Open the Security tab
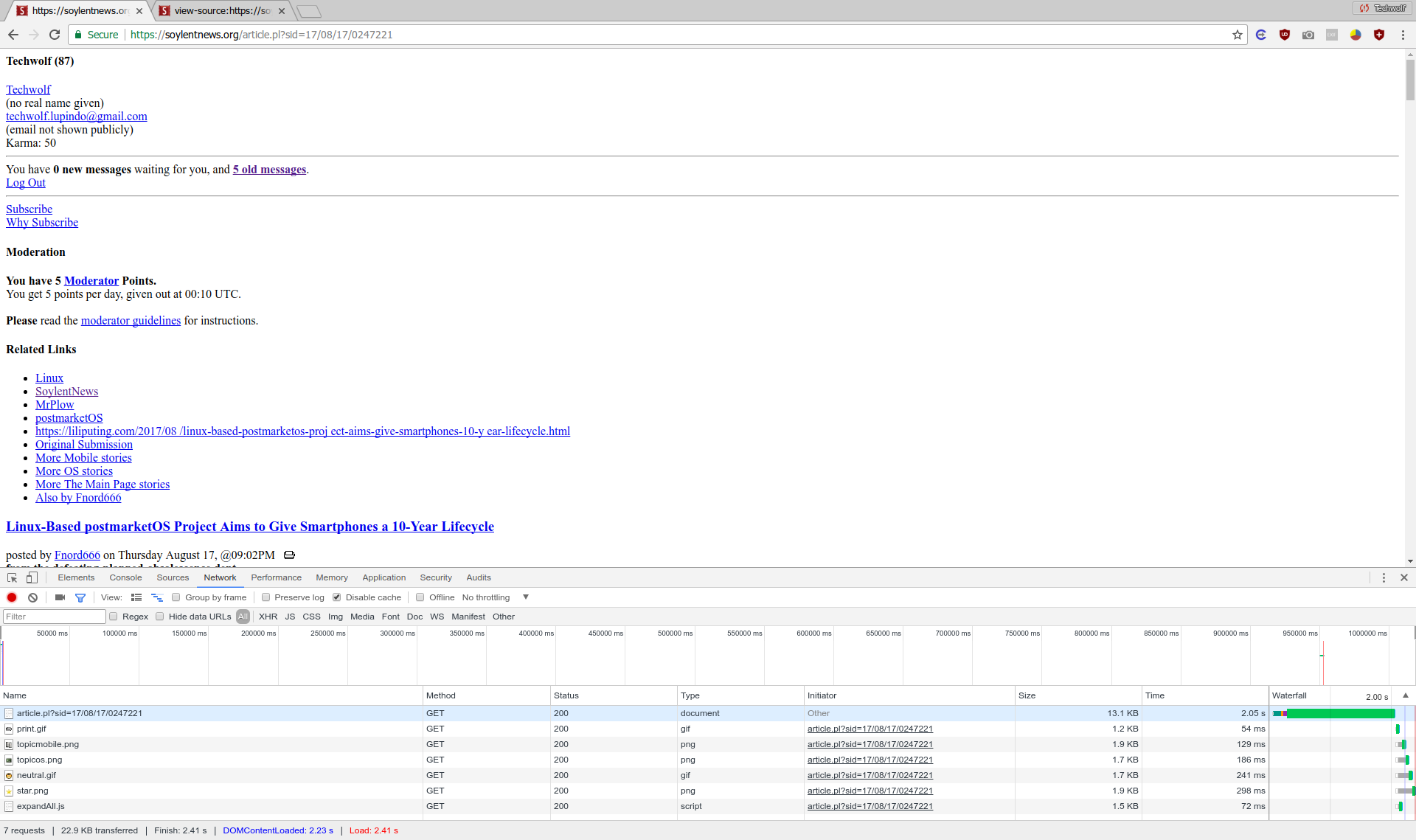Viewport: 1416px width, 840px height. (x=436, y=577)
